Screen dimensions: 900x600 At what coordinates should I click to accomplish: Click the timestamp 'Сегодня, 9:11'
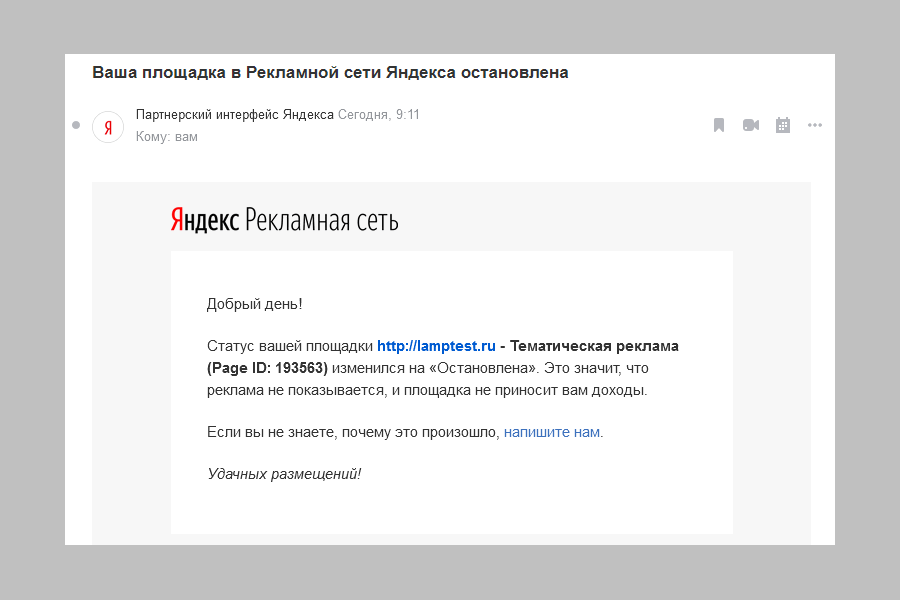pos(379,115)
